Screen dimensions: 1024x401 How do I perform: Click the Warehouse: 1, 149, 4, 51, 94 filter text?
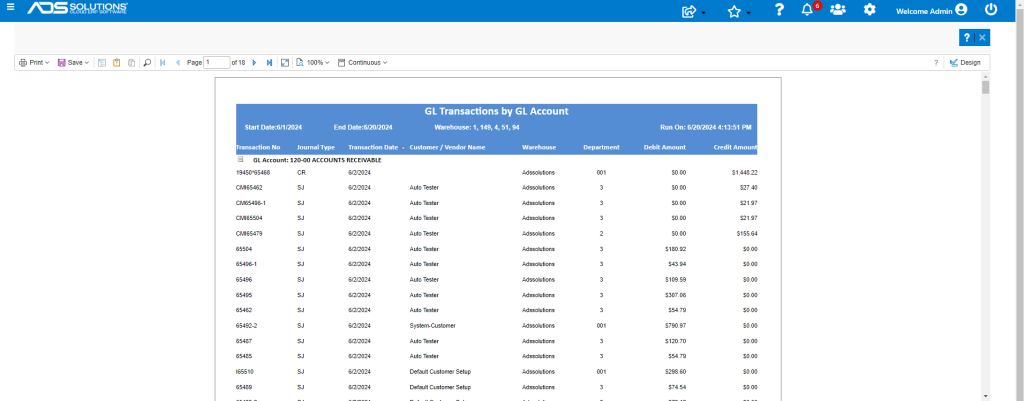pyautogui.click(x=477, y=127)
